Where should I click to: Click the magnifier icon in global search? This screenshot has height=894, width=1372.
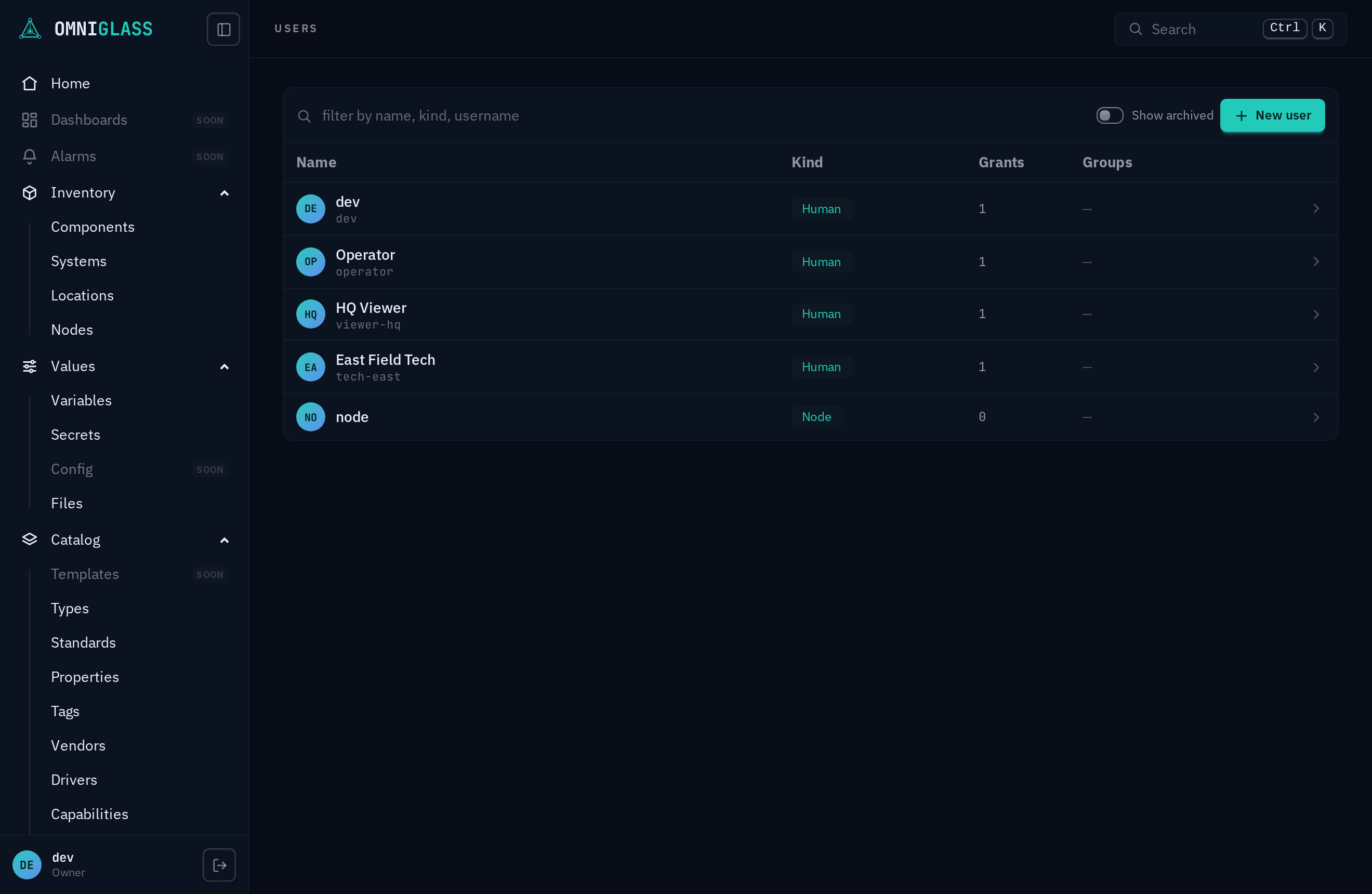click(1136, 29)
